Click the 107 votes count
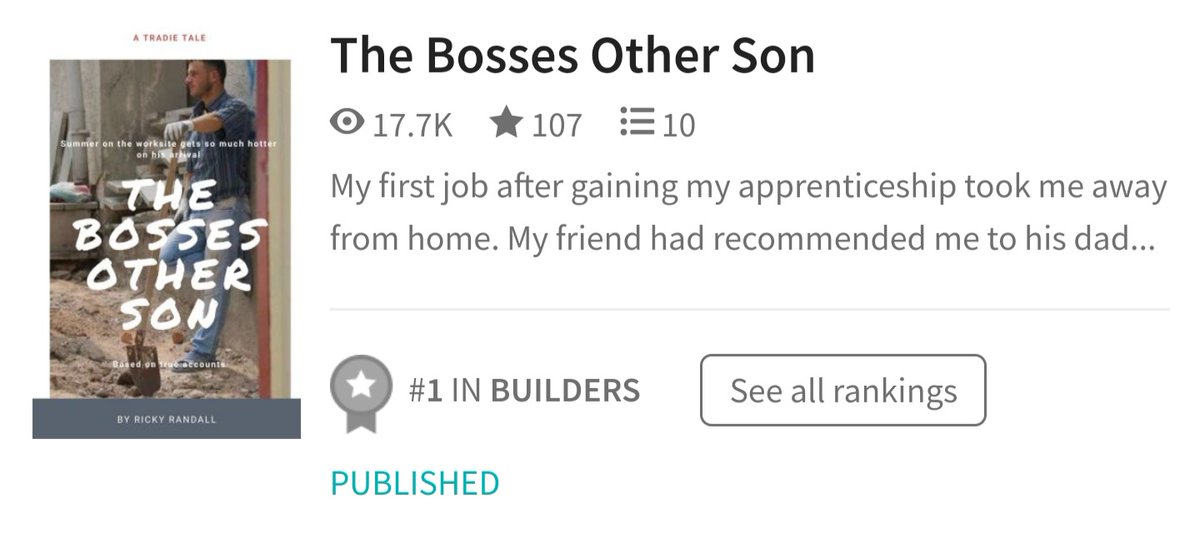Viewport: 1200px width, 534px height. point(556,125)
